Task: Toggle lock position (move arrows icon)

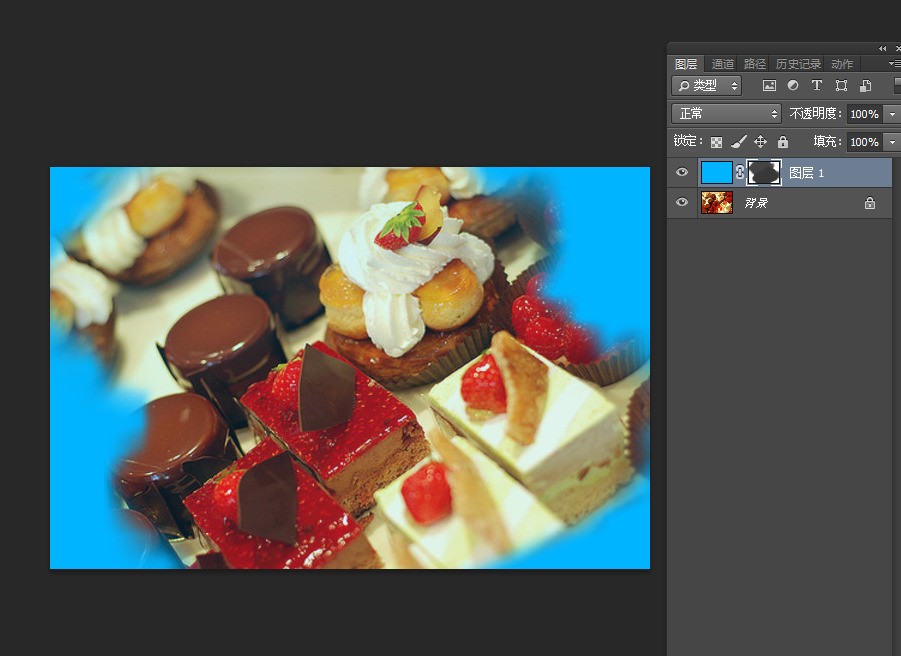Action: [760, 141]
